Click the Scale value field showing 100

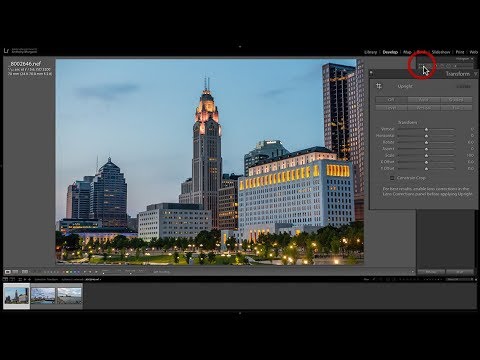pos(470,155)
